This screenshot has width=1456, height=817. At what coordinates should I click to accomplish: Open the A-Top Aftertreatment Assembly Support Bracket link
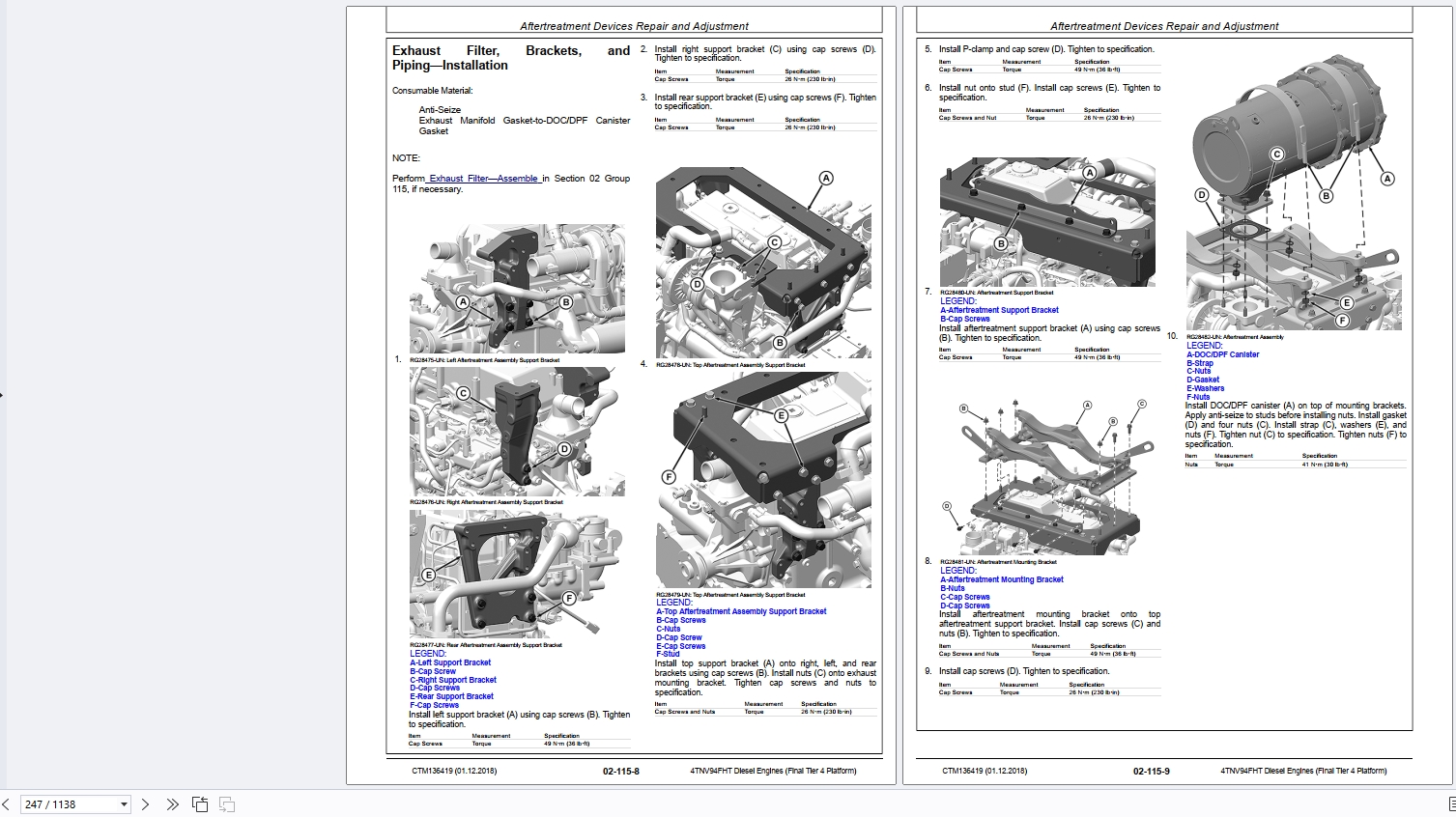pos(740,610)
